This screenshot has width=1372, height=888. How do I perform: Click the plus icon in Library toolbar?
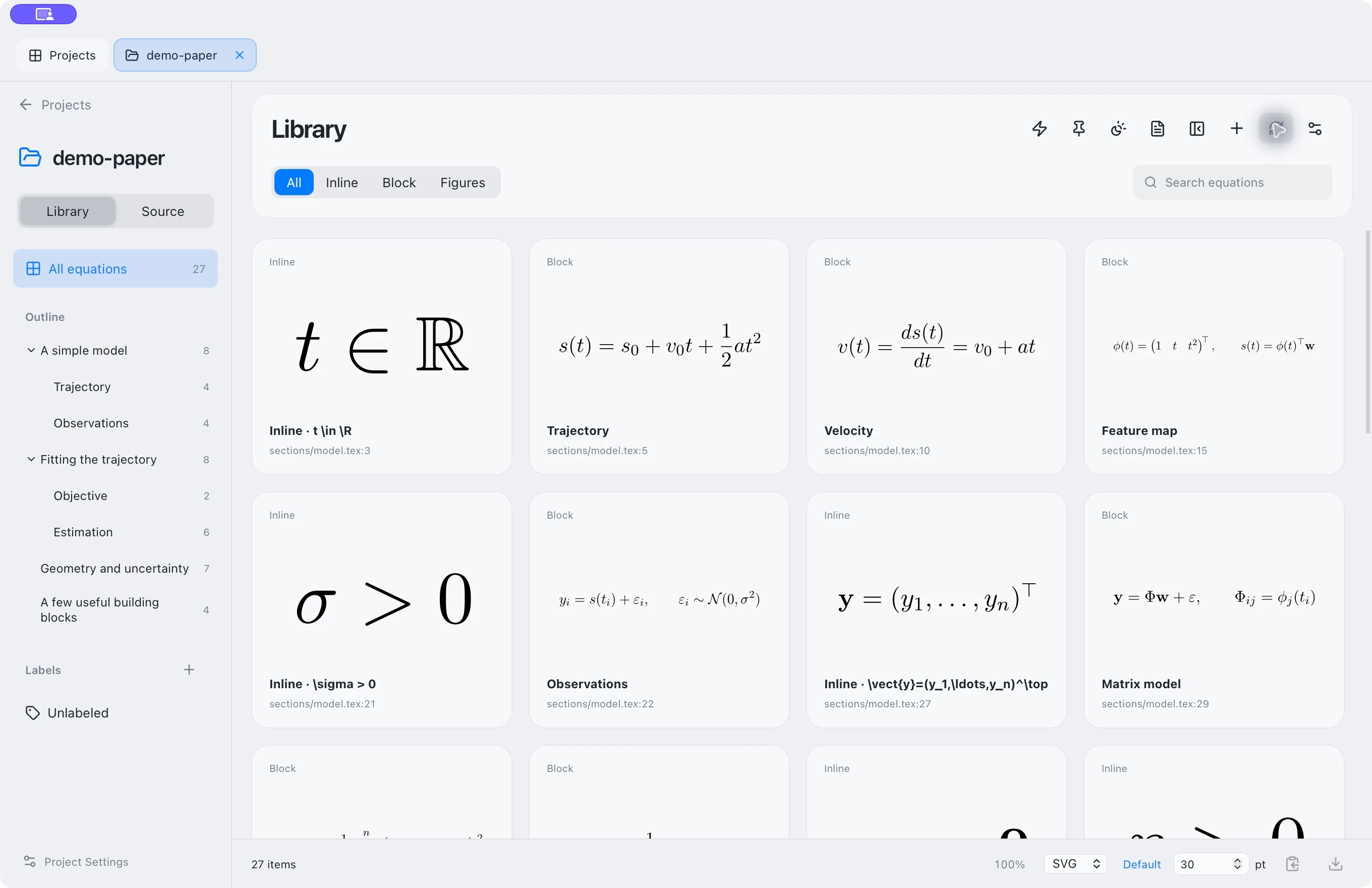[1236, 129]
